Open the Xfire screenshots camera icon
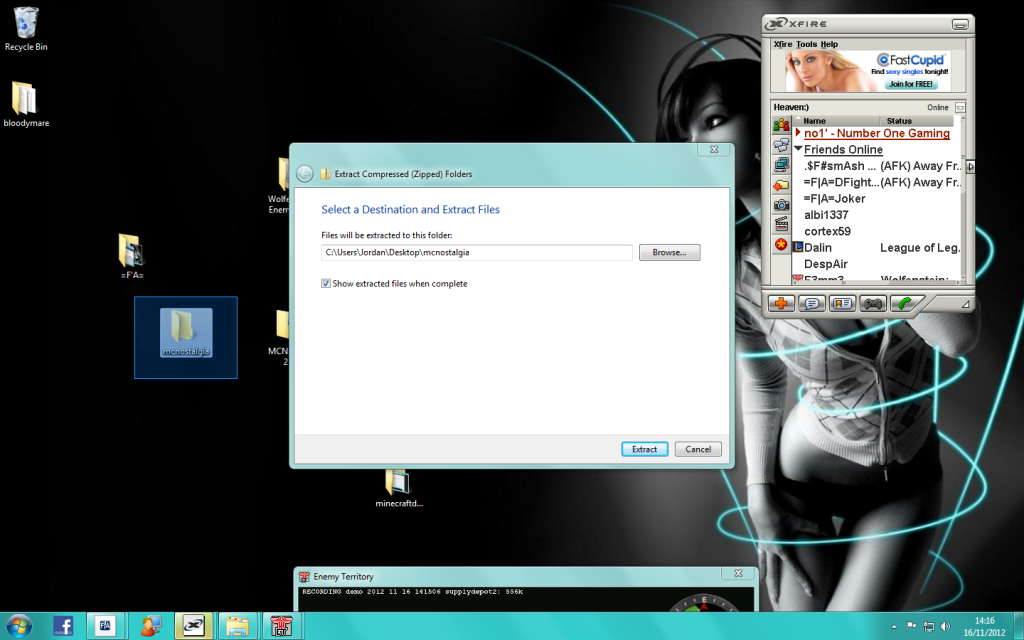Viewport: 1024px width, 640px height. click(781, 204)
